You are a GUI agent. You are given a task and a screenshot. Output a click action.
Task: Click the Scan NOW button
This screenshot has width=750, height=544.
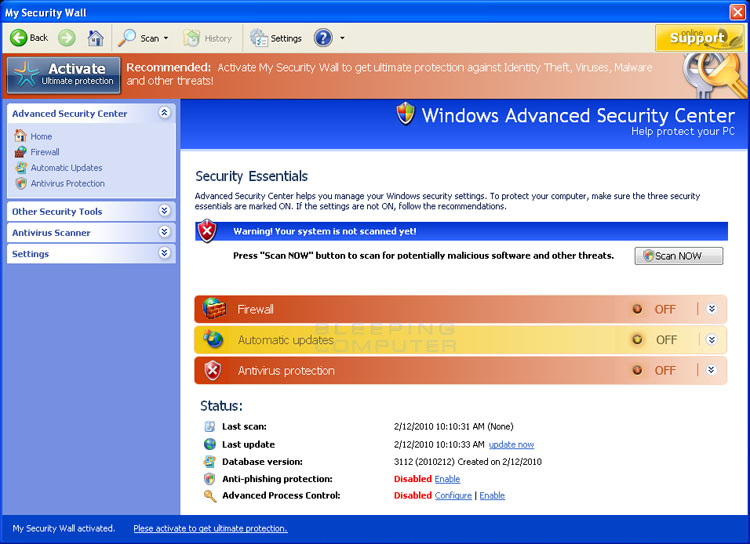coord(679,256)
